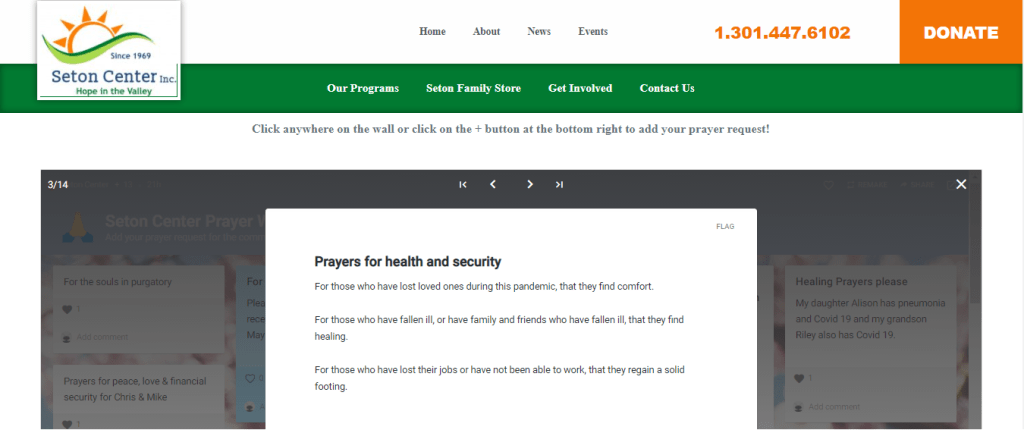Image resolution: width=1024 pixels, height=430 pixels.
Task: Open the Events page
Action: tap(593, 32)
